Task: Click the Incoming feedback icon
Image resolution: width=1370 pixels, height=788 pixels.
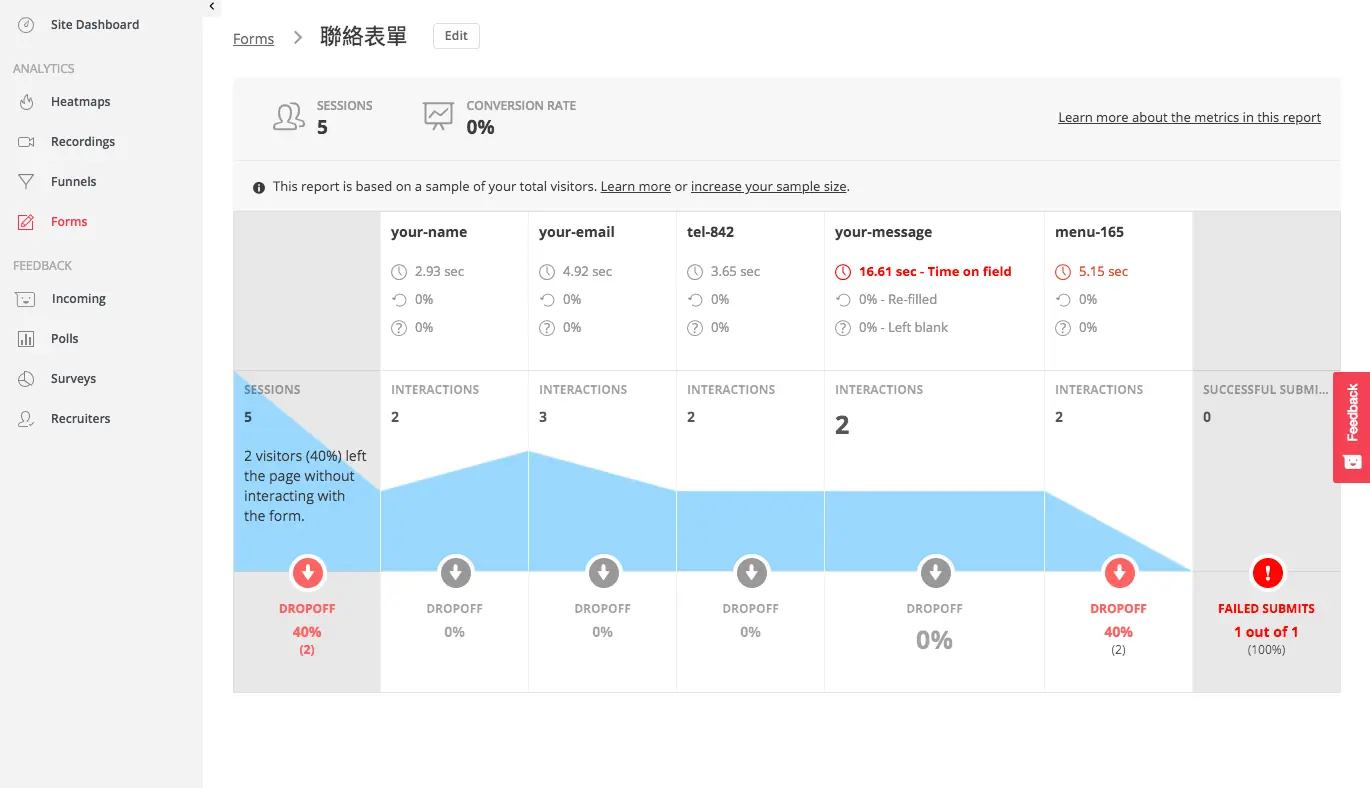Action: pos(27,299)
